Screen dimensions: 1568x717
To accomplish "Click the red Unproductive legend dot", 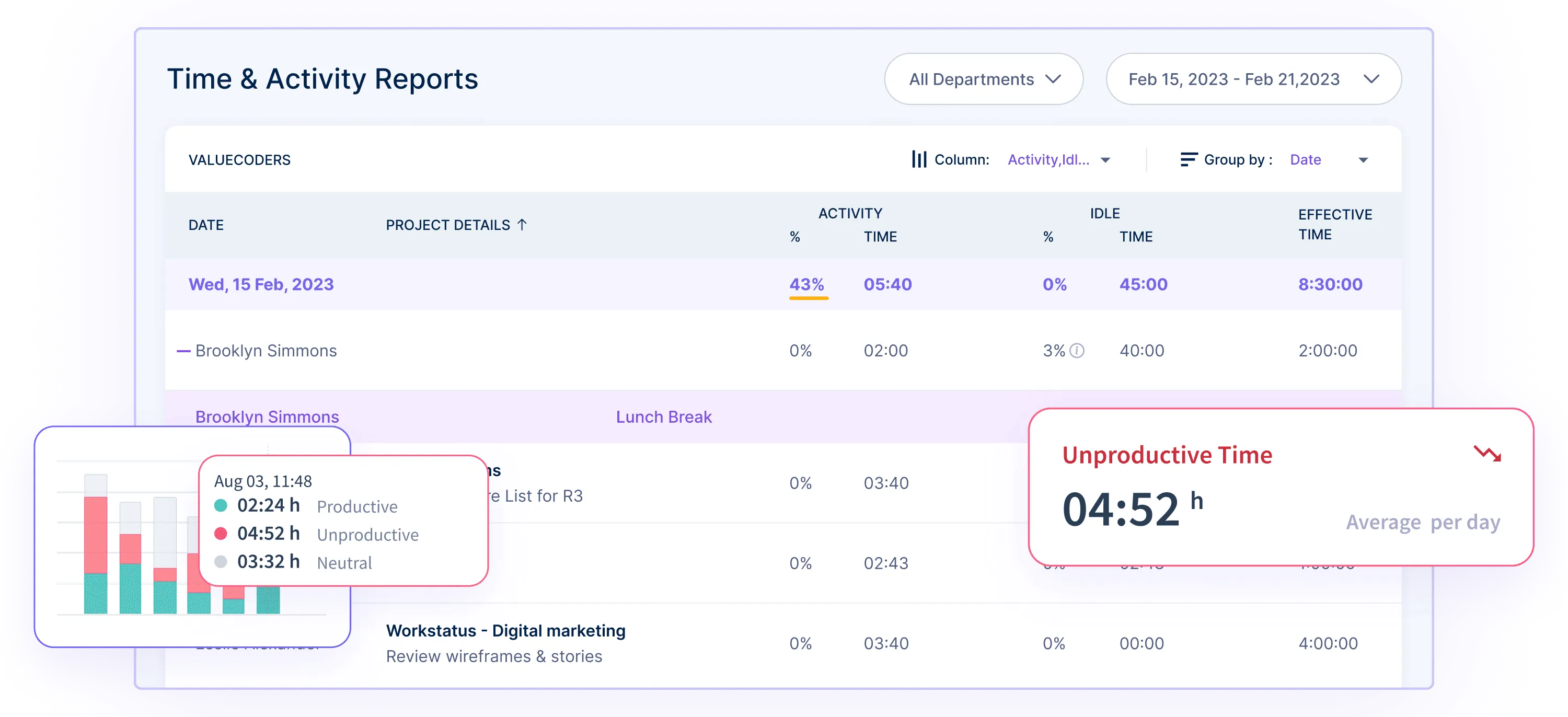I will click(x=221, y=534).
